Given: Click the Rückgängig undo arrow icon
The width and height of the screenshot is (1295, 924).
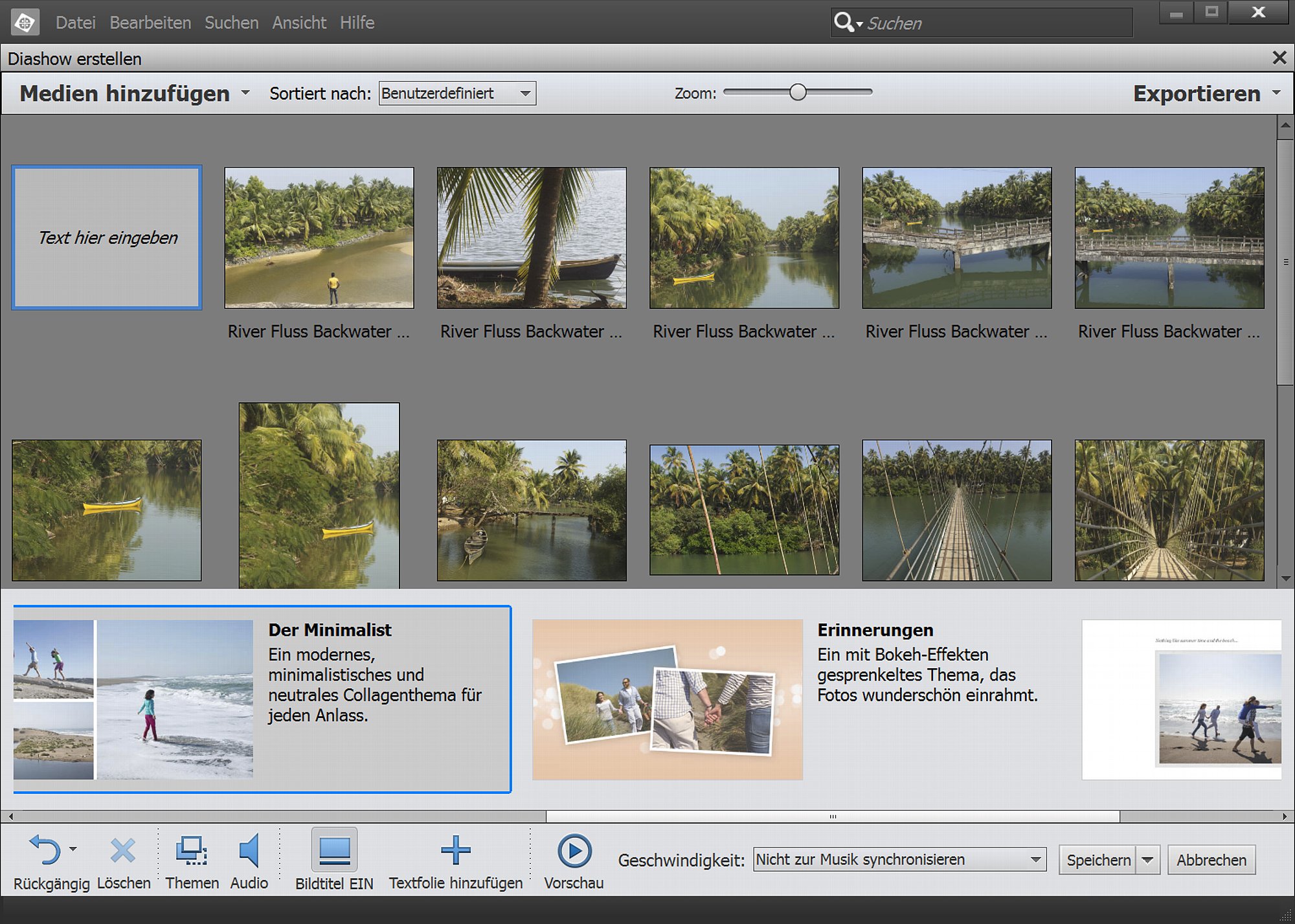Looking at the screenshot, I should point(45,850).
